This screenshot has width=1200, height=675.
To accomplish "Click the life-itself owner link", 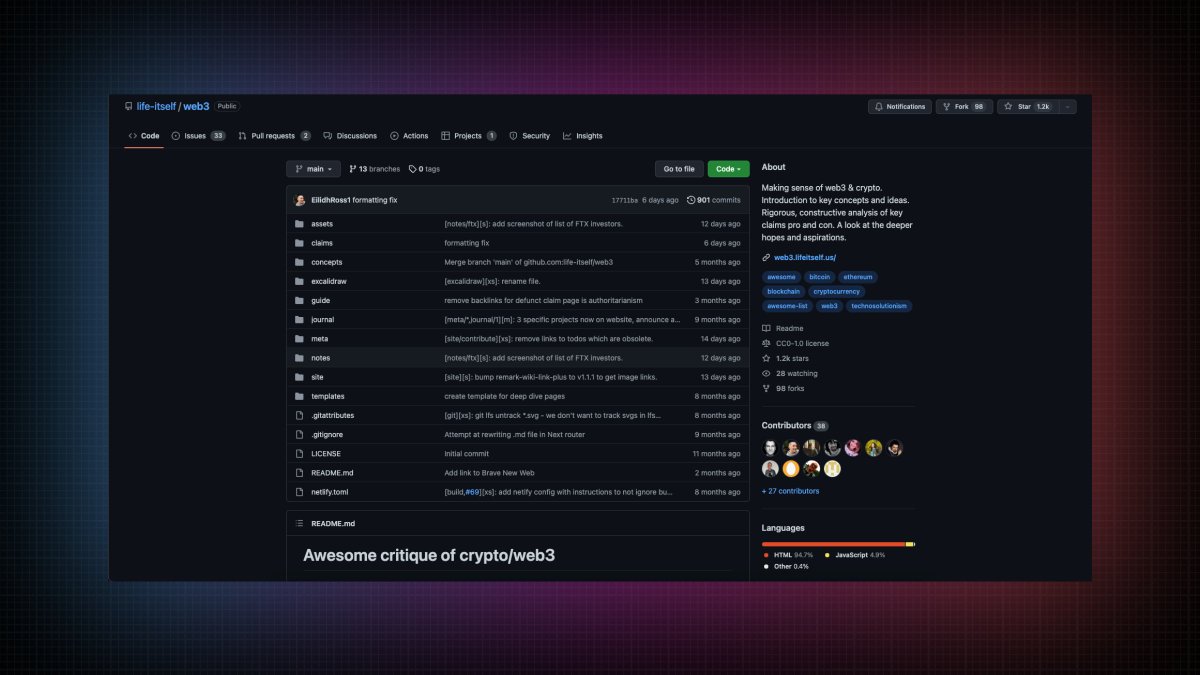I will (156, 106).
